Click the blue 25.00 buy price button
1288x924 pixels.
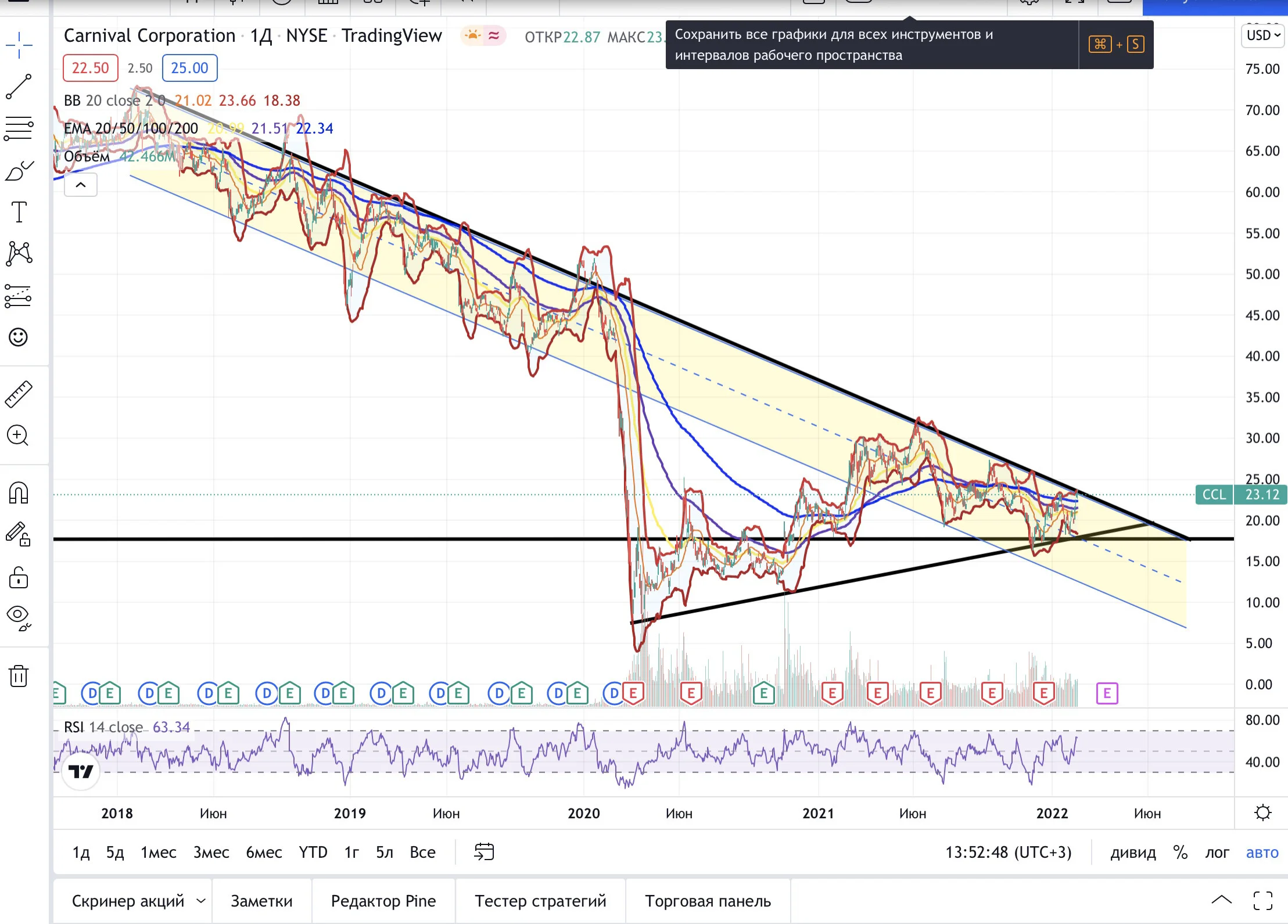pyautogui.click(x=189, y=68)
